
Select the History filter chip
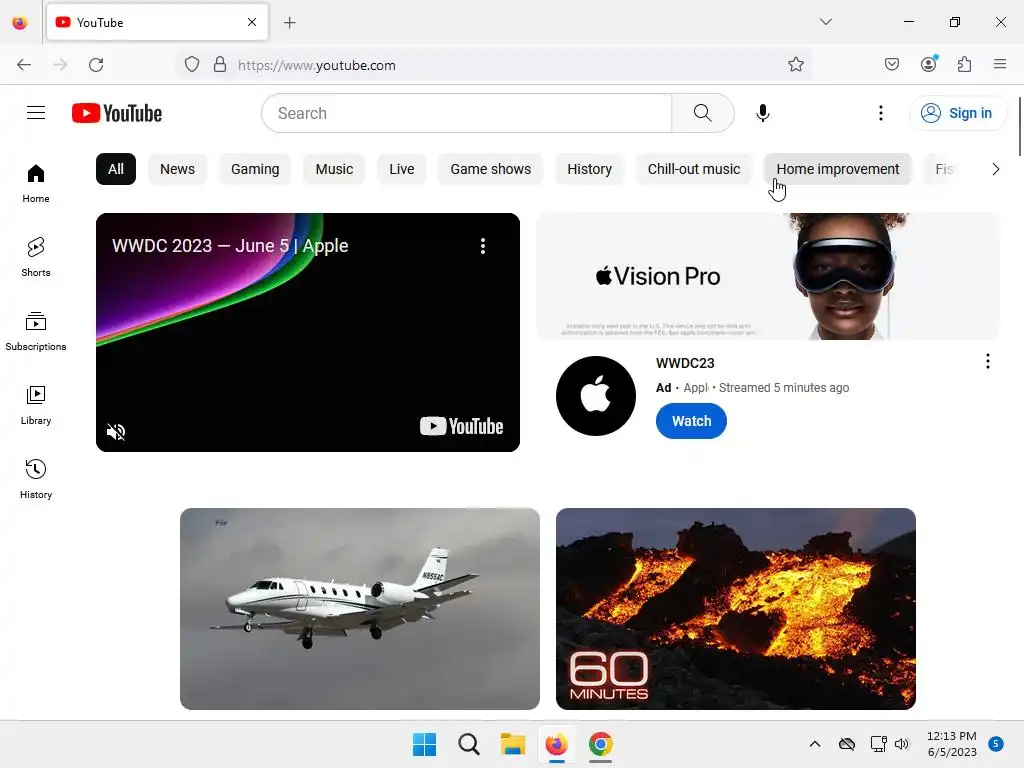pyautogui.click(x=589, y=169)
